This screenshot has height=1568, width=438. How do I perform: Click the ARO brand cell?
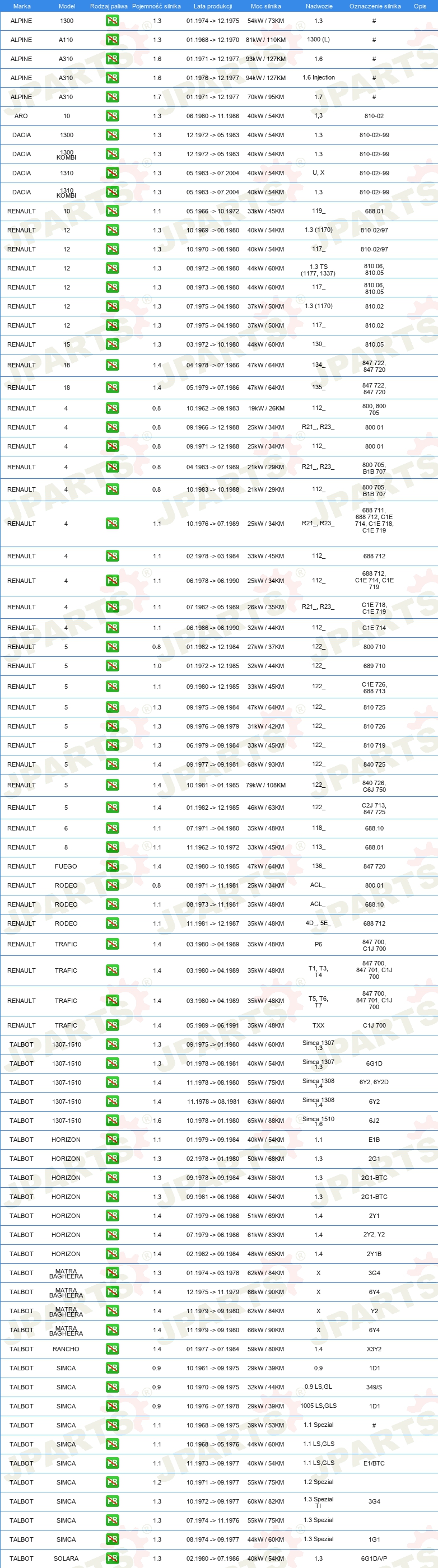click(x=21, y=116)
